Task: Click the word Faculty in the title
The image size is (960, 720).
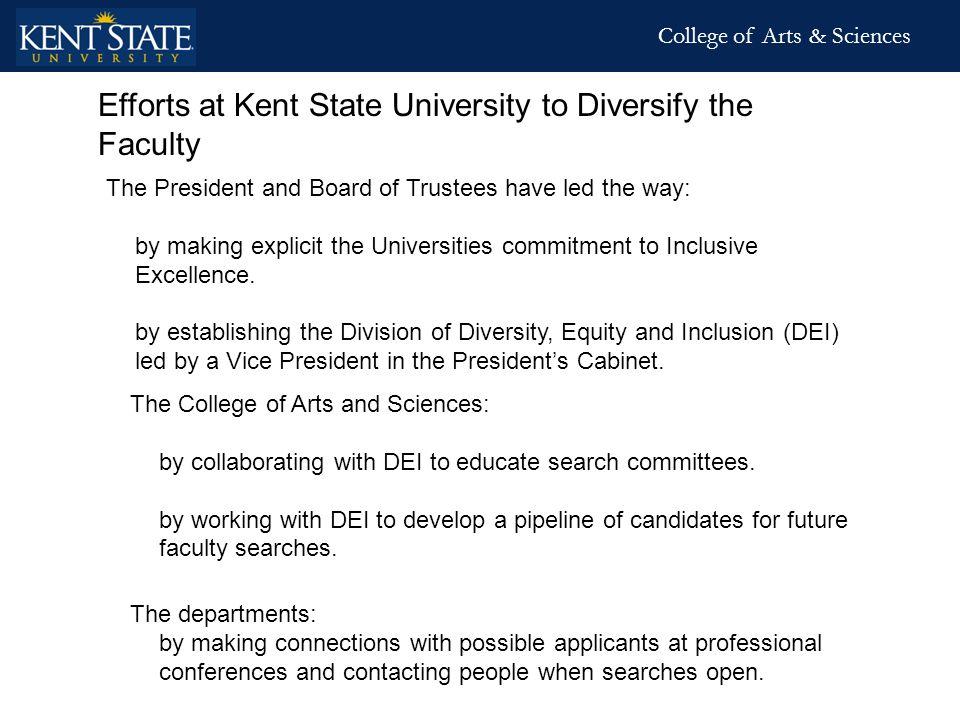Action: (149, 144)
